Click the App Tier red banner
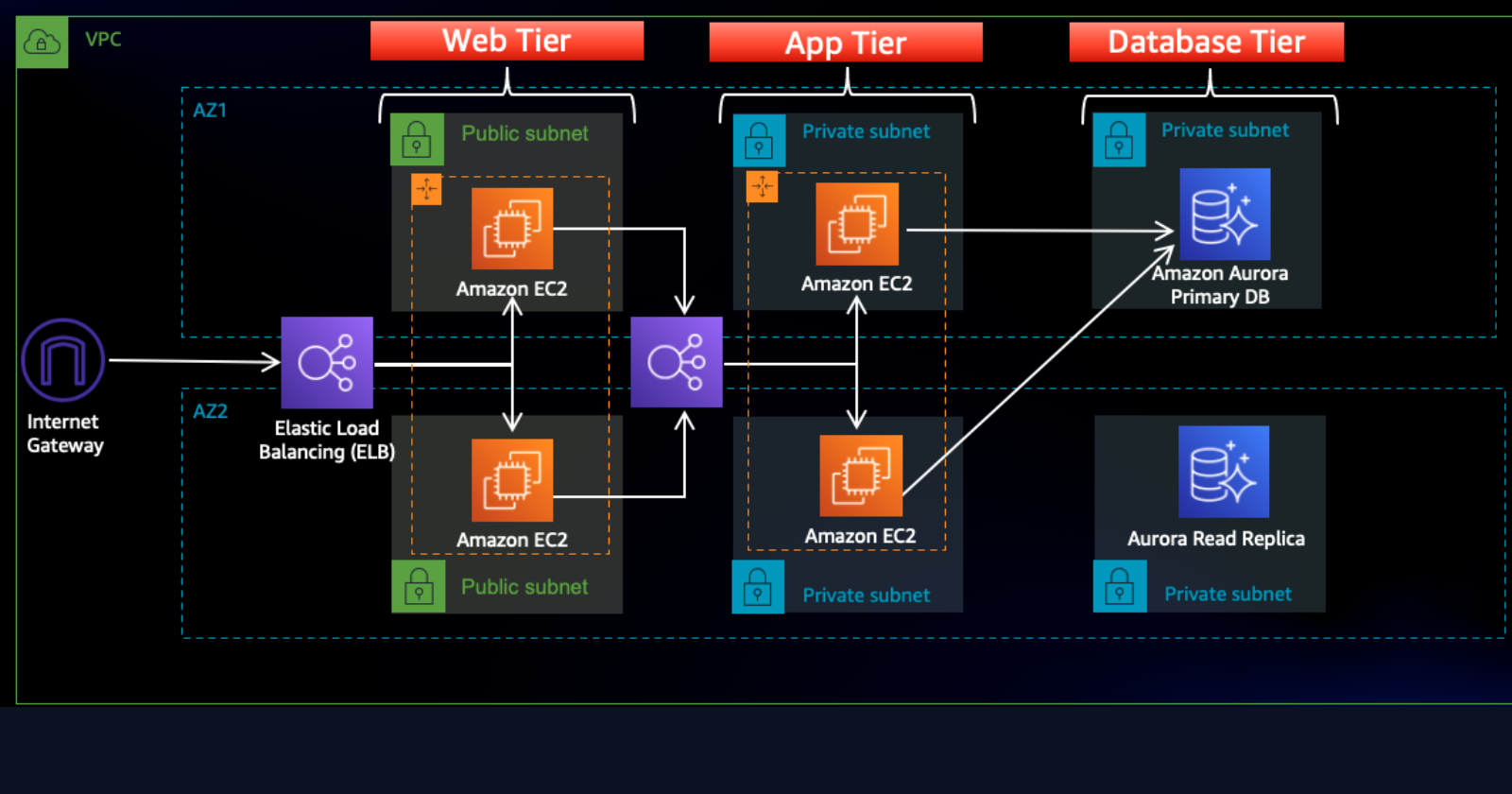Viewport: 1512px width, 794px height. (x=846, y=43)
